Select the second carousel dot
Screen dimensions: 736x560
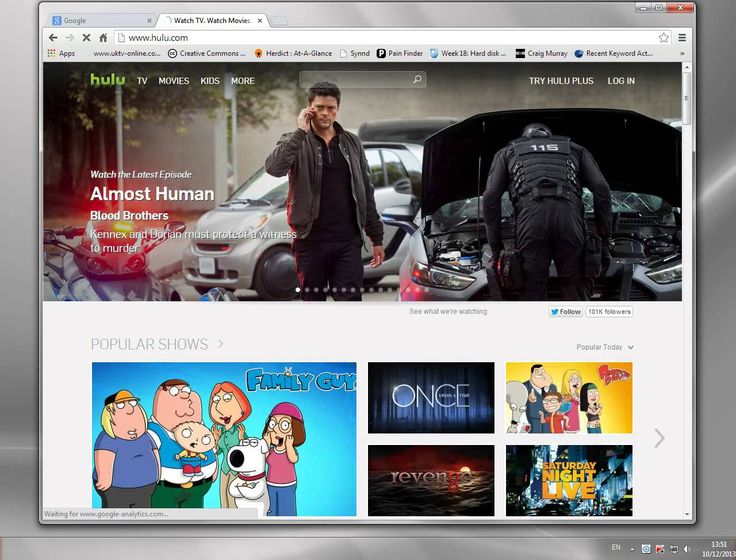click(x=307, y=290)
